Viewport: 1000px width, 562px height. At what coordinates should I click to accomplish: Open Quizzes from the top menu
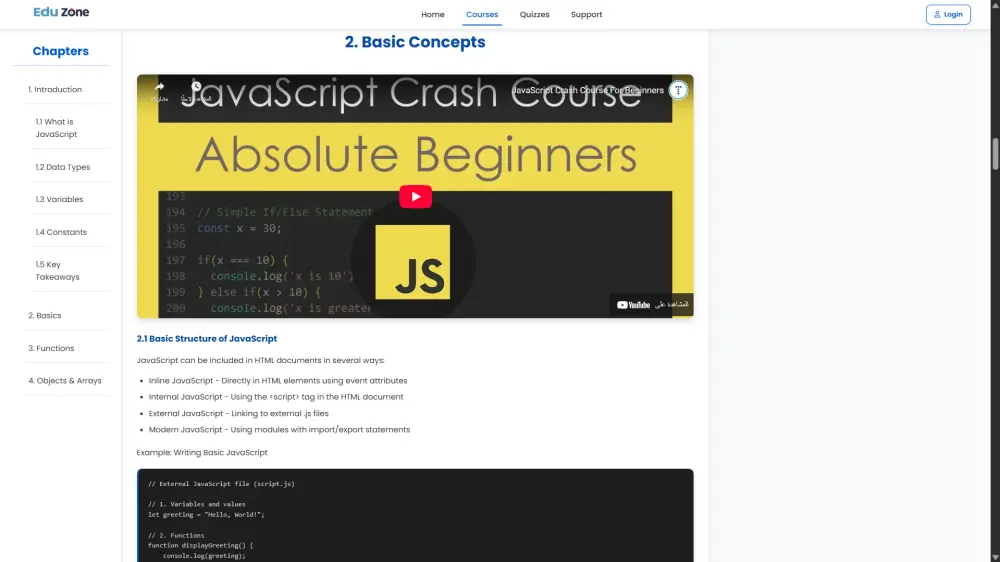(534, 14)
